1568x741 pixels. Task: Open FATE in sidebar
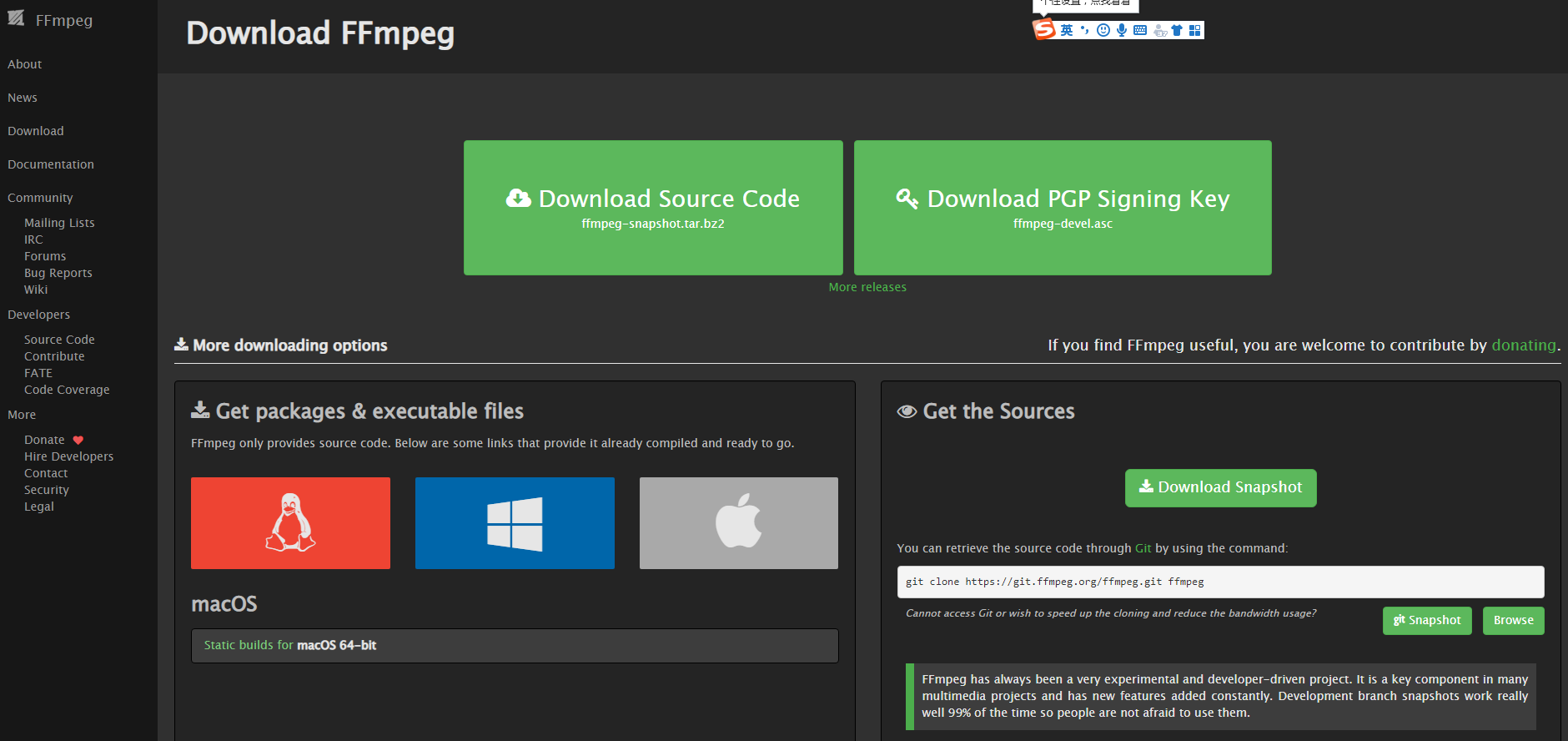click(38, 373)
